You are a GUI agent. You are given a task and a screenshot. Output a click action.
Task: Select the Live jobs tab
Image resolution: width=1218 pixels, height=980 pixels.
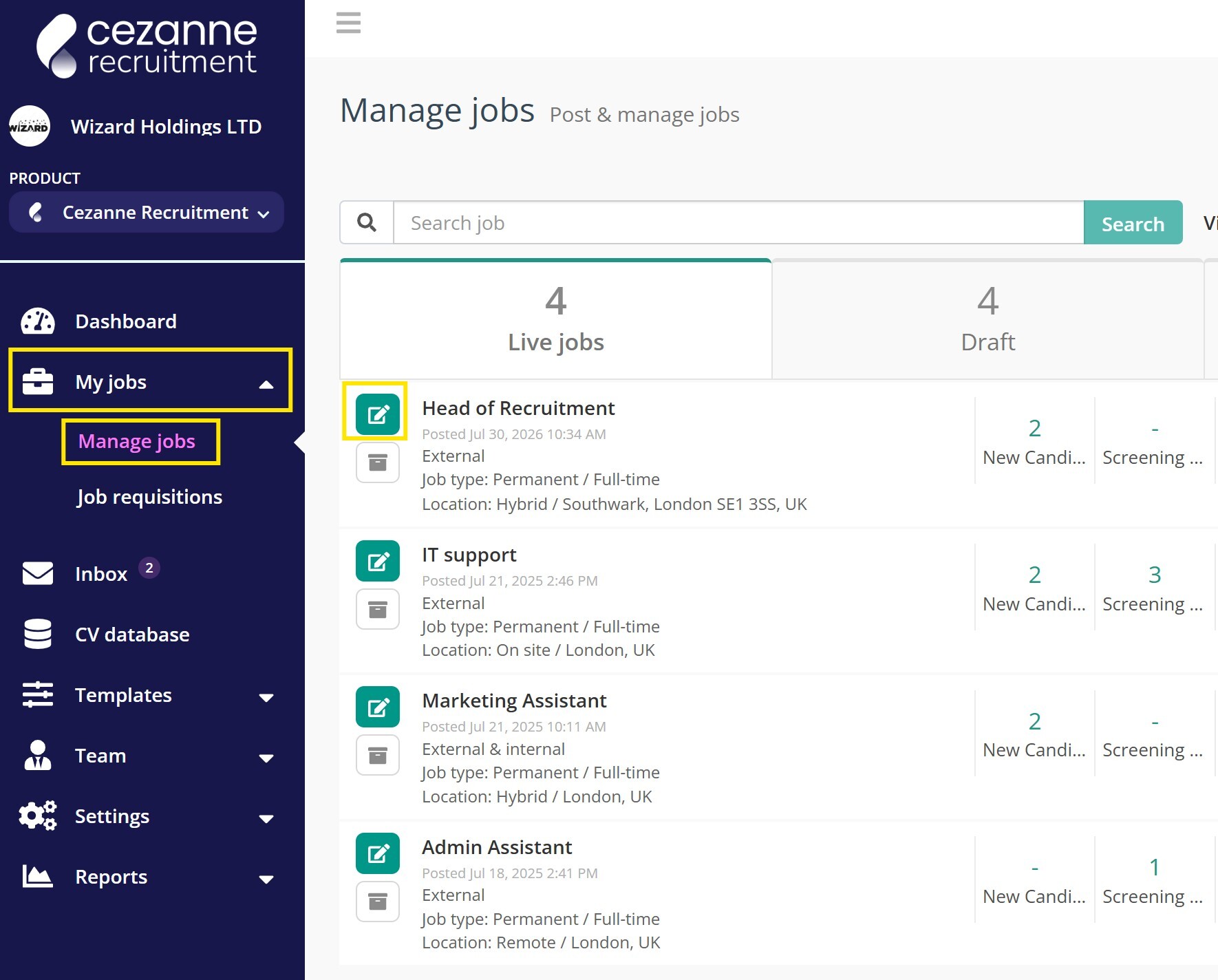(556, 319)
